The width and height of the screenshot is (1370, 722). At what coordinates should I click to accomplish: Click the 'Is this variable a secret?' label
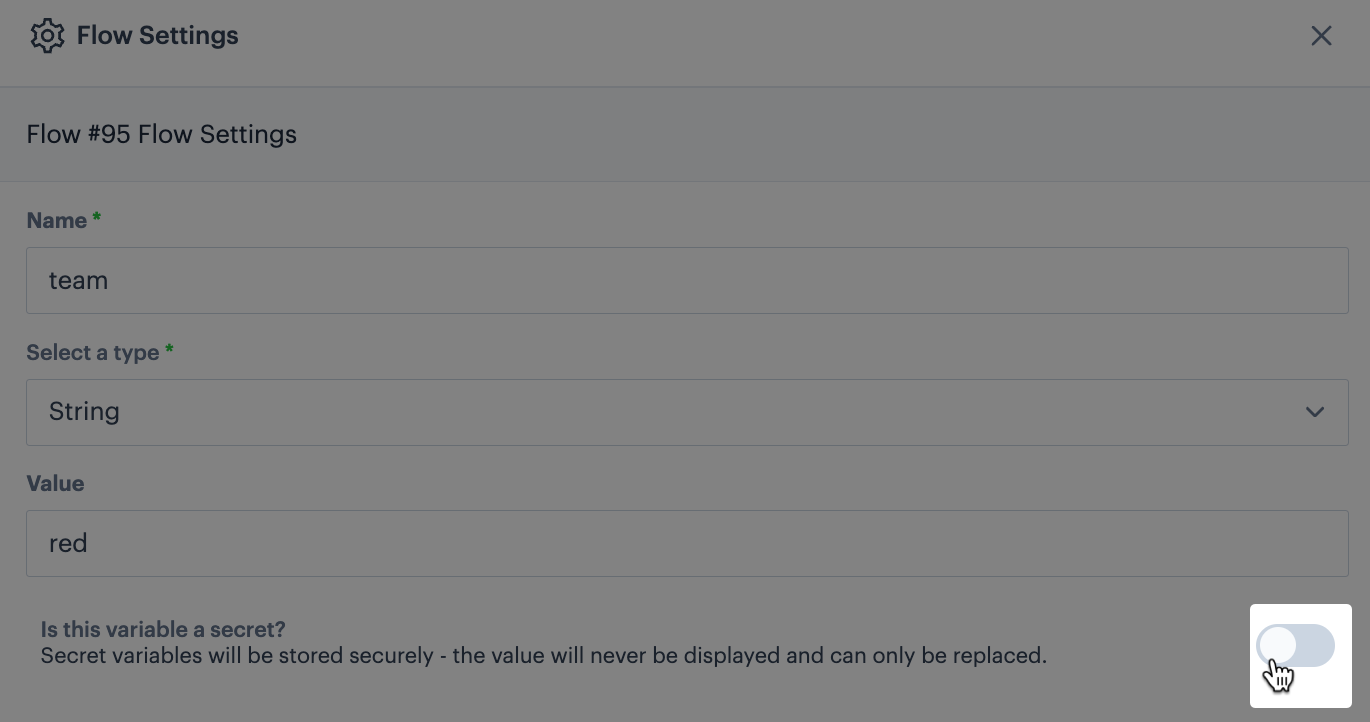click(x=163, y=630)
